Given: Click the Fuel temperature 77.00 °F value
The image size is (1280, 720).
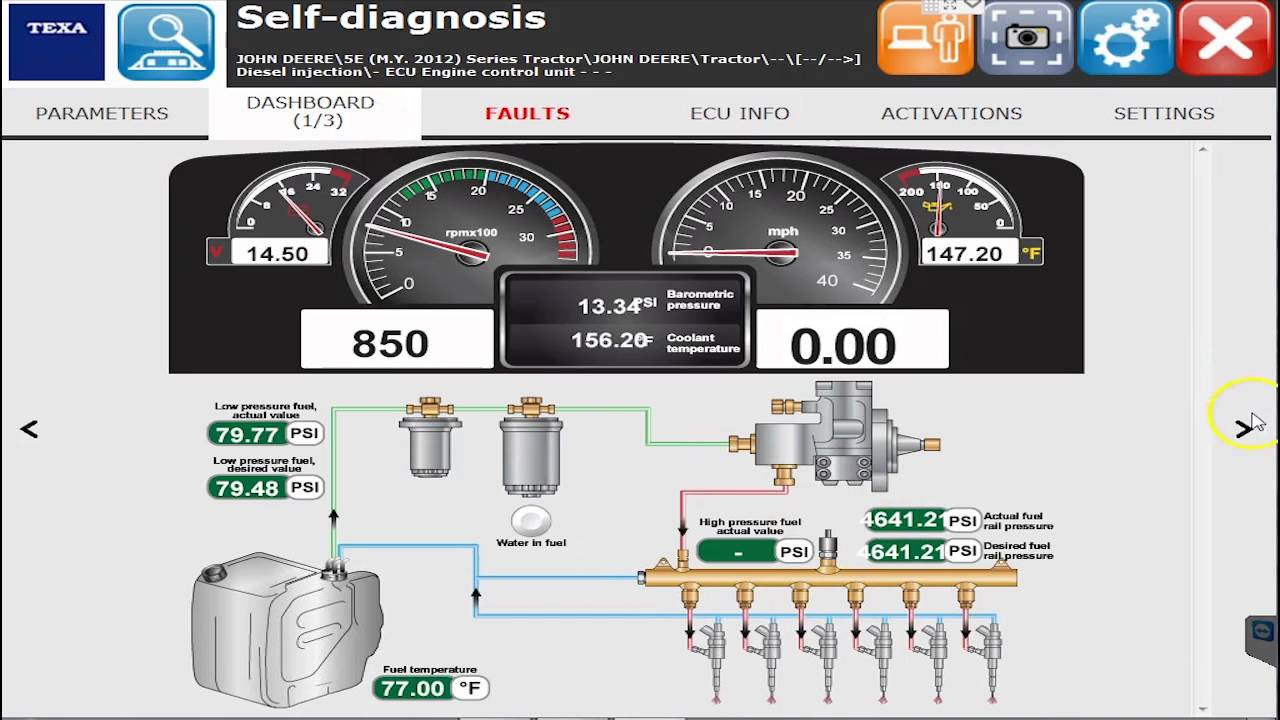Looking at the screenshot, I should point(430,688).
